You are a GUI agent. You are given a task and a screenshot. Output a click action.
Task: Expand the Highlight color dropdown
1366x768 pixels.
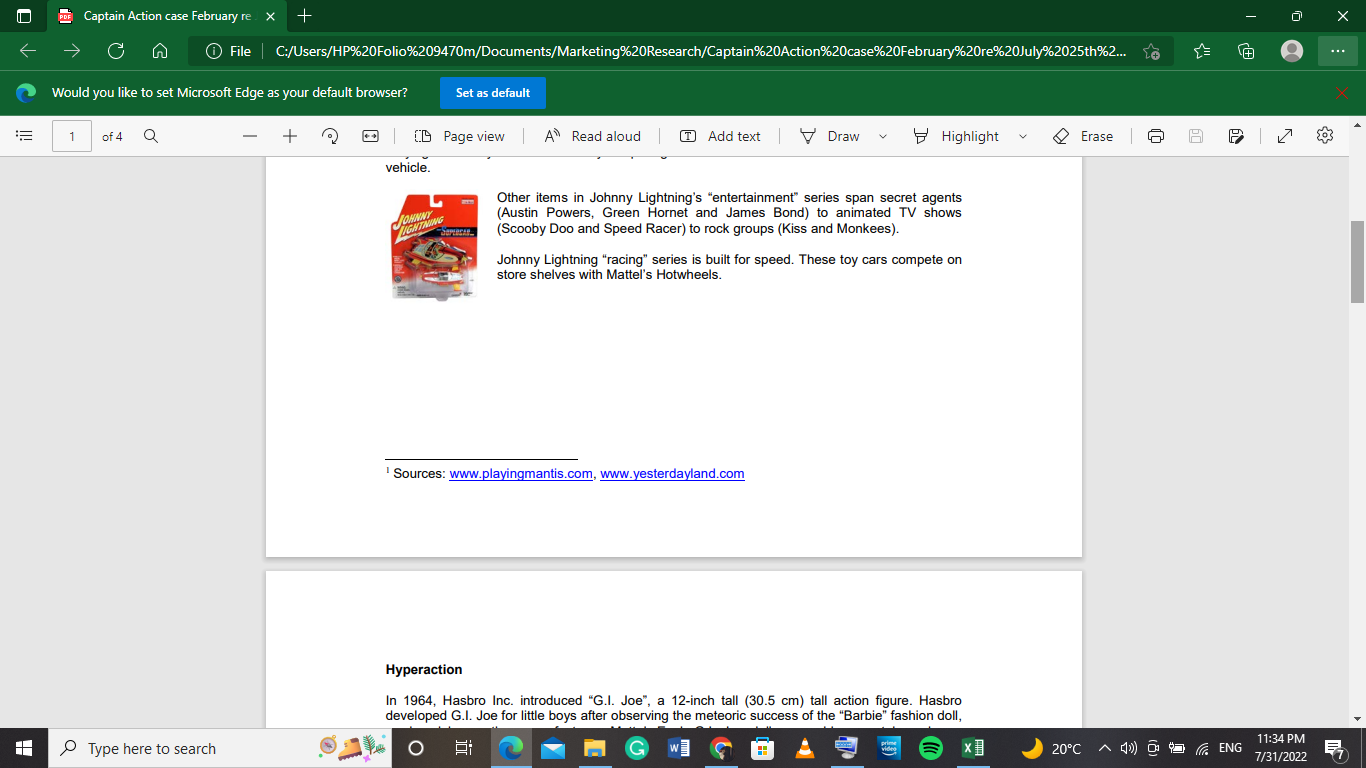tap(1023, 136)
